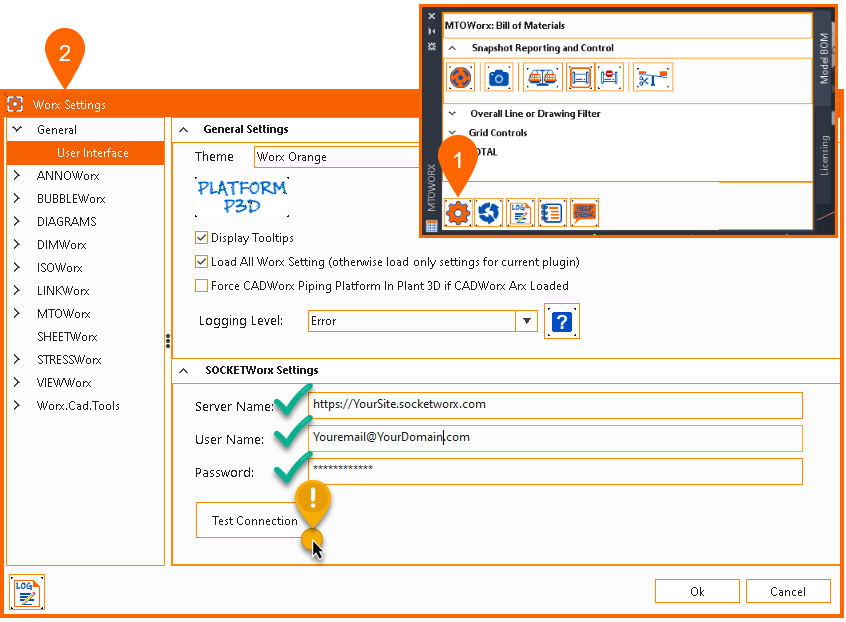
Task: Select VIEWWorx in the settings tree
Action: pyautogui.click(x=64, y=383)
